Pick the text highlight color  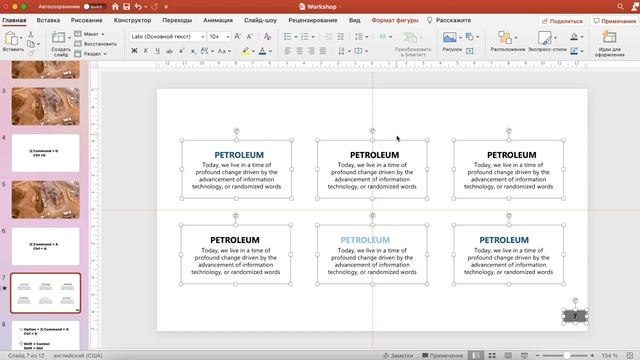pos(246,51)
